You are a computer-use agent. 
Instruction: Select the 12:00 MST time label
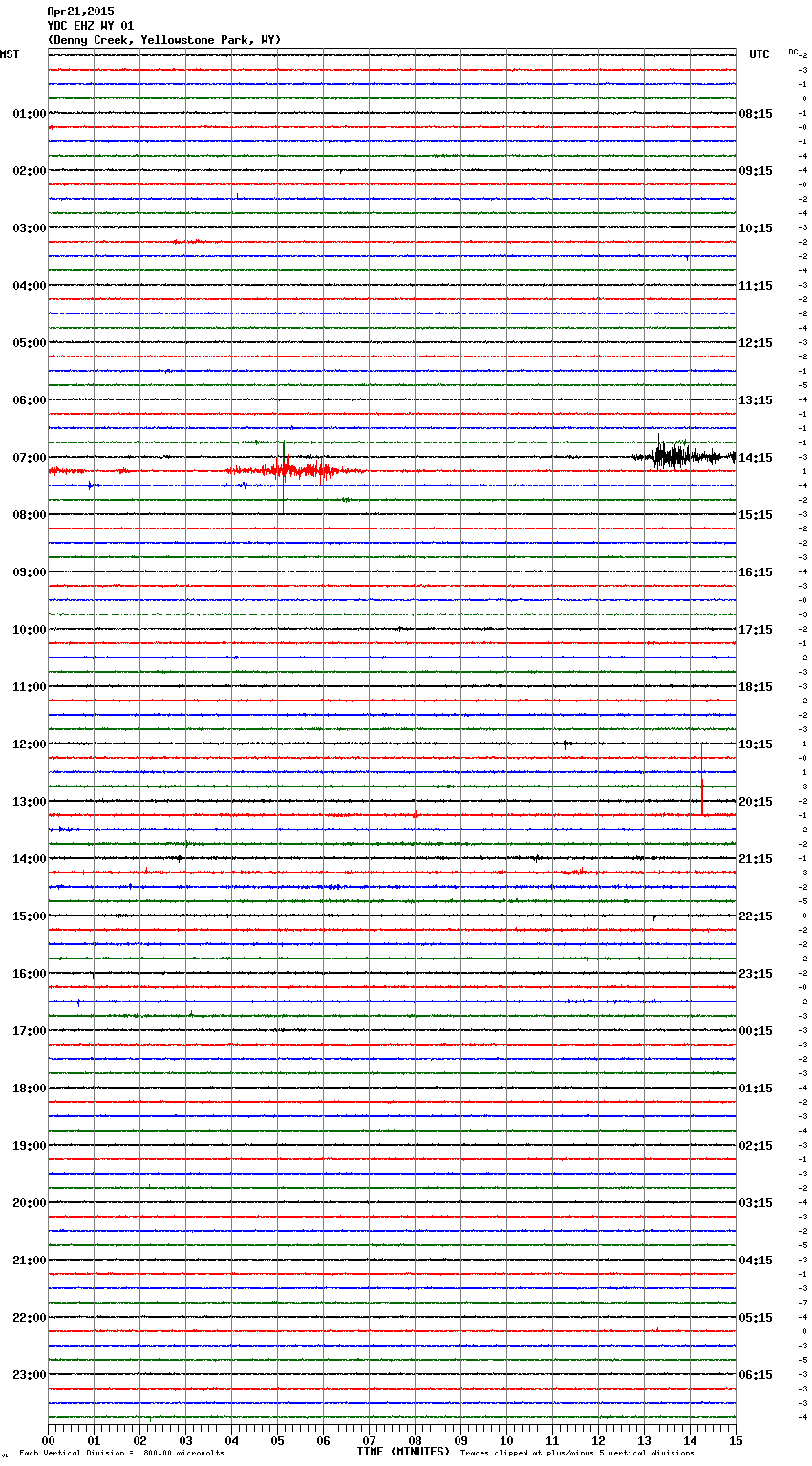pyautogui.click(x=30, y=744)
